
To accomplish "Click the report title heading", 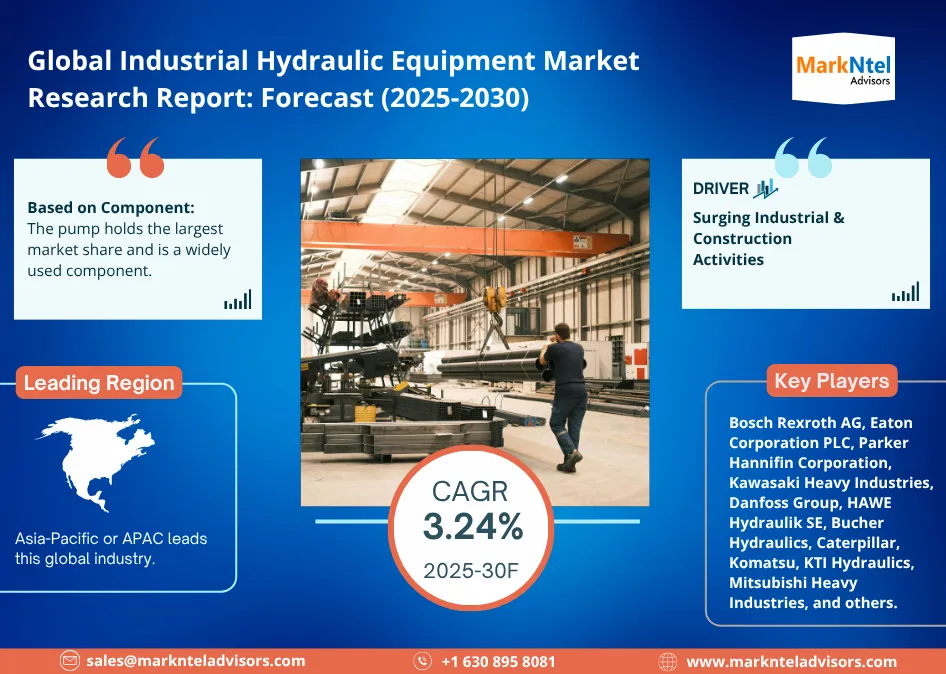I will pos(333,79).
